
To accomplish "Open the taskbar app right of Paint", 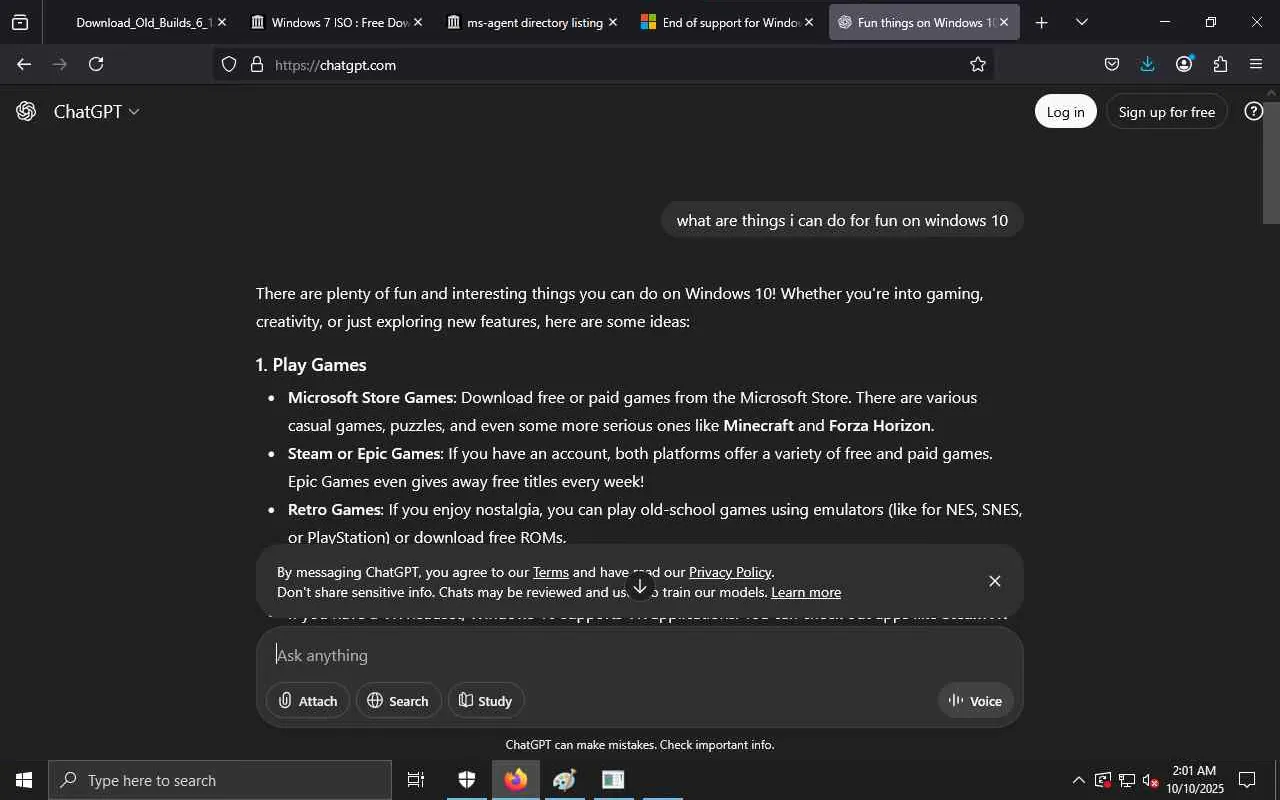I will click(x=613, y=780).
